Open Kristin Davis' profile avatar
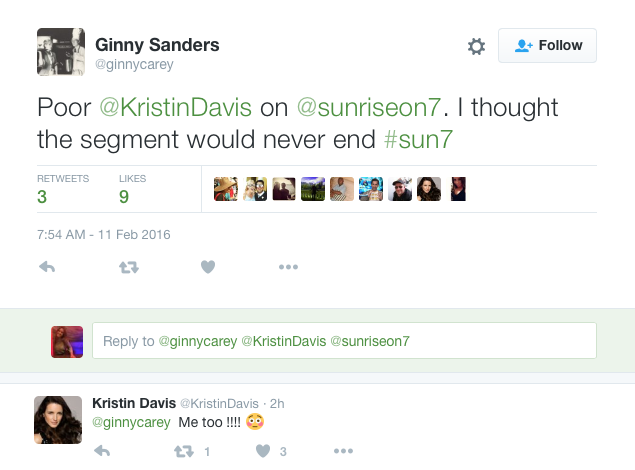The width and height of the screenshot is (635, 470). pyautogui.click(x=59, y=419)
